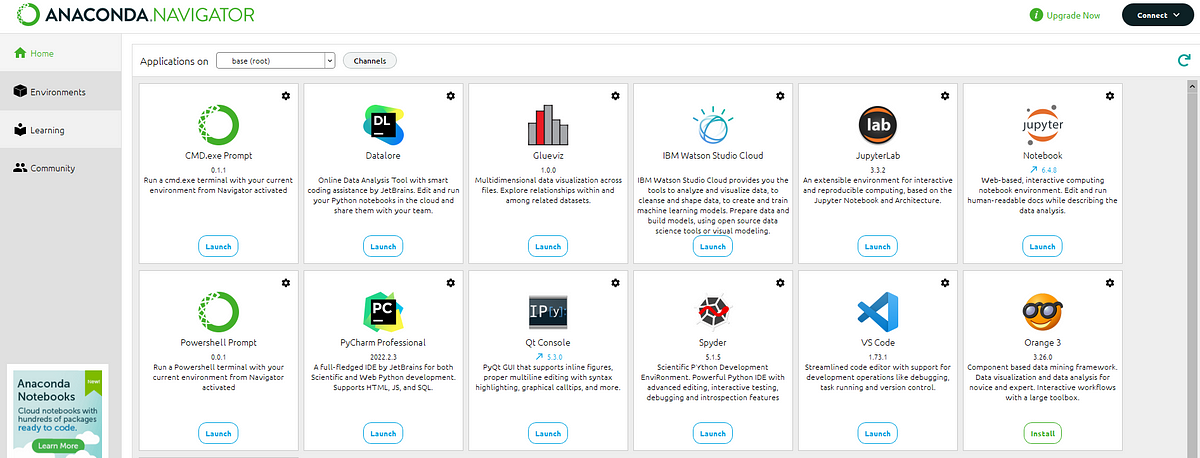Image resolution: width=1200 pixels, height=458 pixels.
Task: Click the Spyder app icon
Action: [x=712, y=312]
